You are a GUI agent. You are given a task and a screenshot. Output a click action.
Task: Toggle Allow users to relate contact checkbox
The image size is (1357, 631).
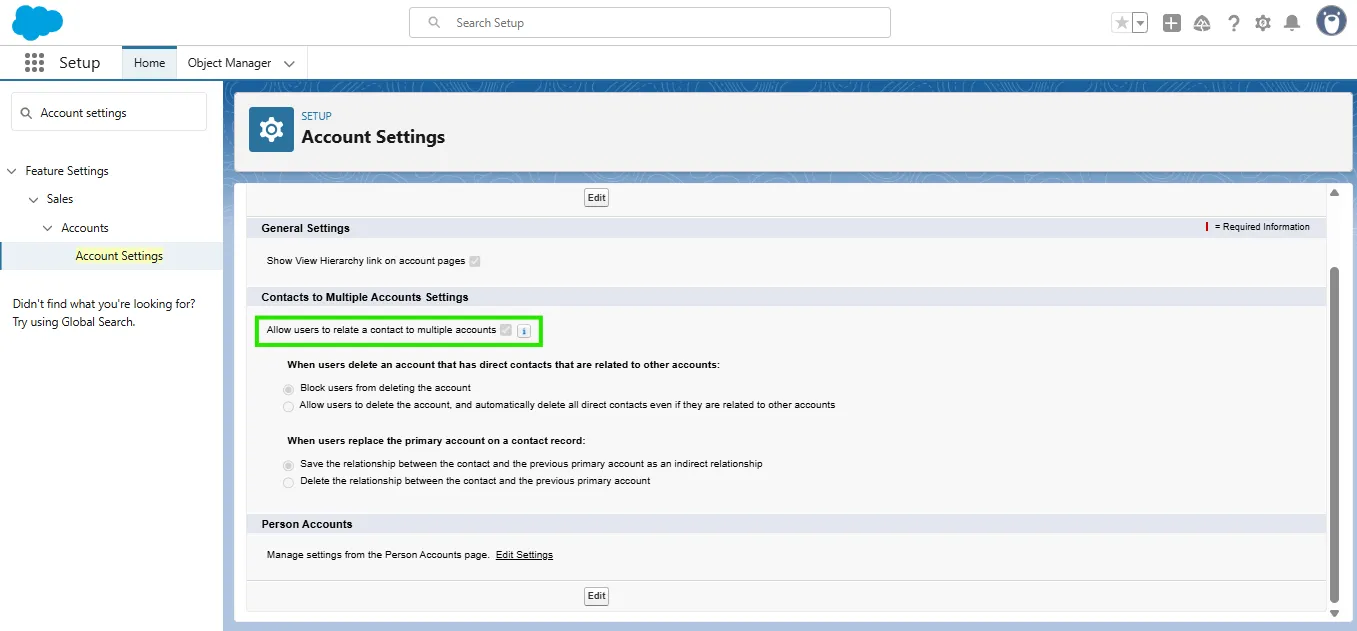(506, 330)
